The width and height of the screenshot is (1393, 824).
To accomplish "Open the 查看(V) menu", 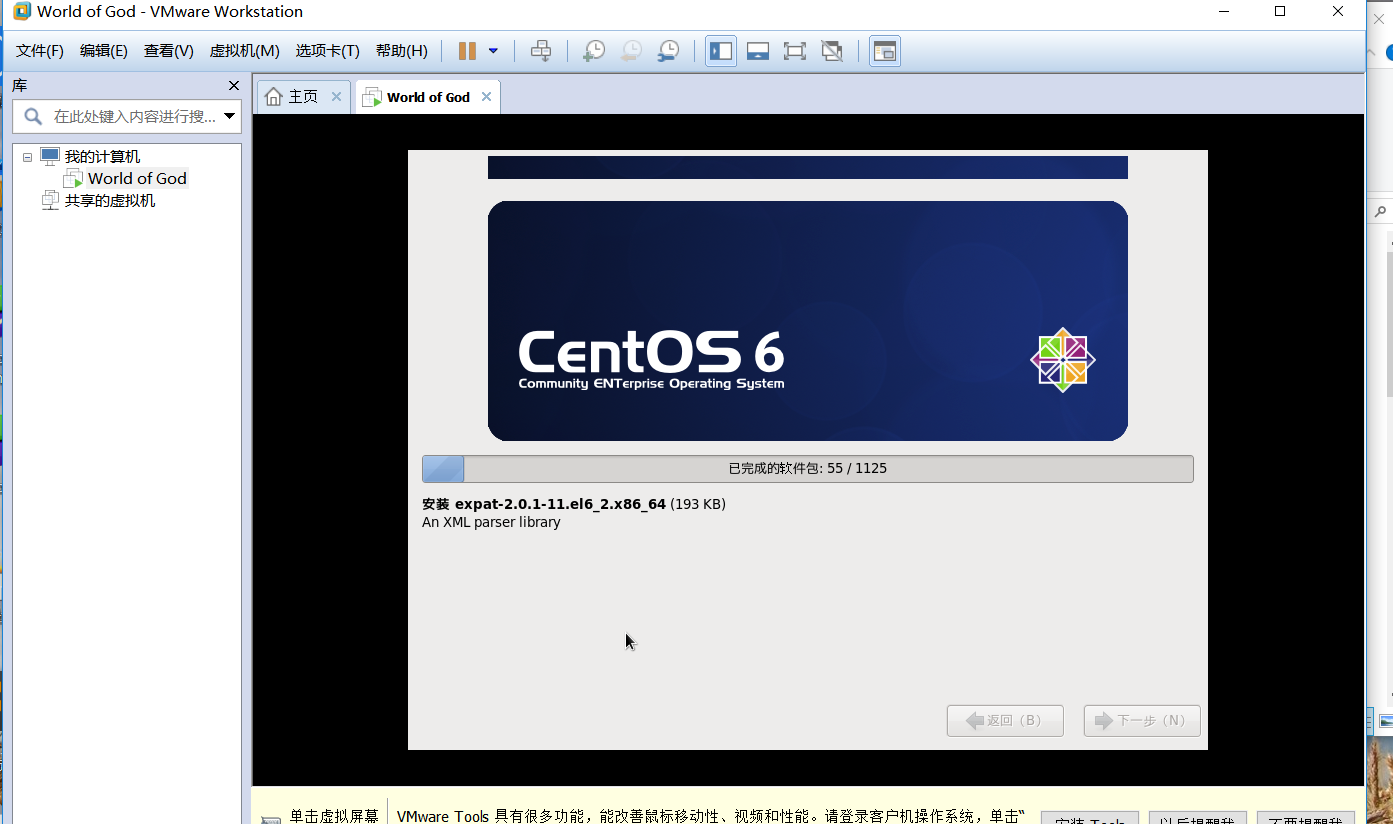I will point(169,51).
